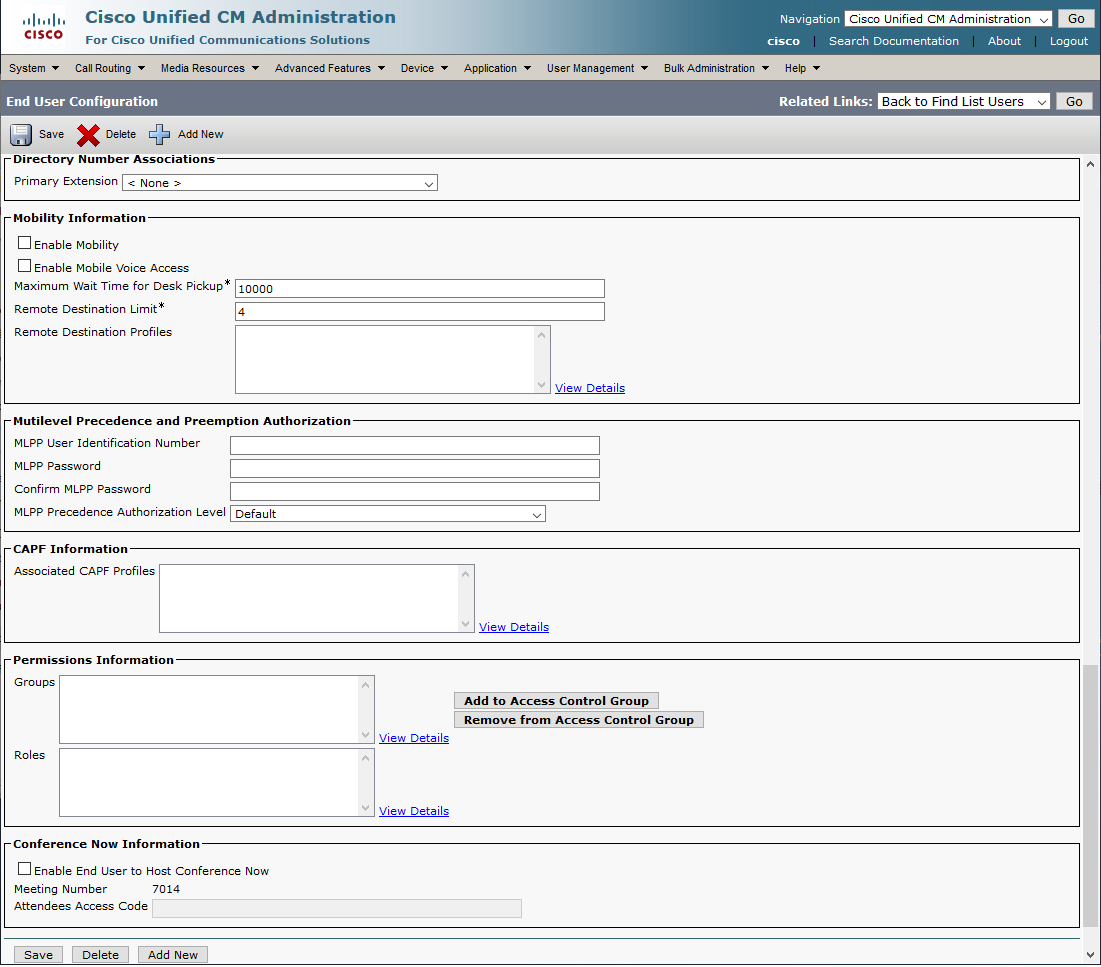Open View Details link for CAPF Profiles
Viewport: 1101px width, 967px height.
coord(514,627)
